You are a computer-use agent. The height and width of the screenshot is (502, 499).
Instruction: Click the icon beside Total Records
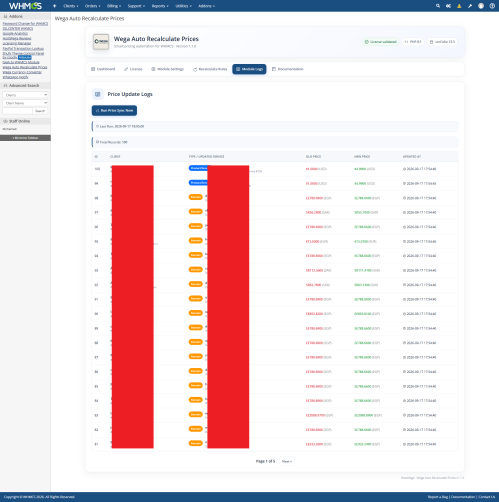[x=97, y=142]
